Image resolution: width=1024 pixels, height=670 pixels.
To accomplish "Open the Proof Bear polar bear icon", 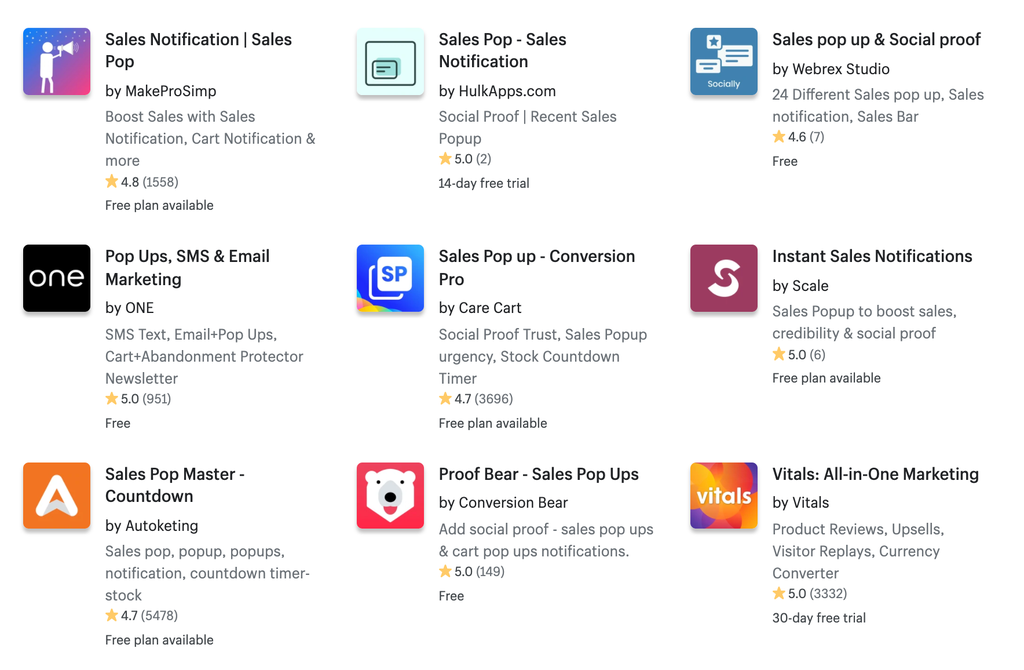I will pyautogui.click(x=391, y=496).
